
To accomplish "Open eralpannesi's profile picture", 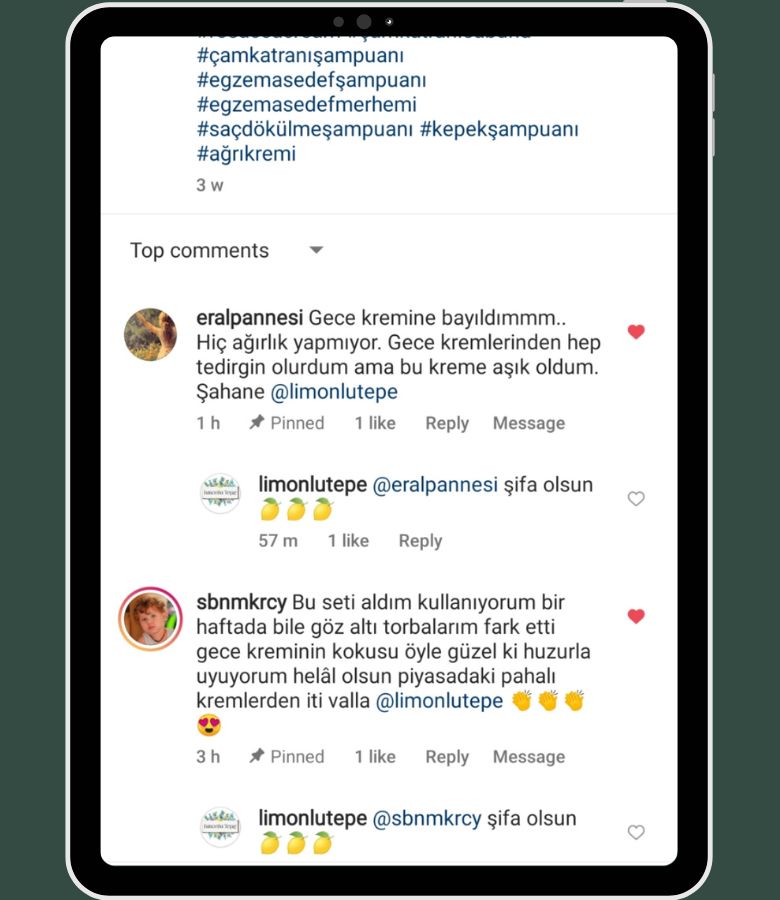I will point(150,335).
